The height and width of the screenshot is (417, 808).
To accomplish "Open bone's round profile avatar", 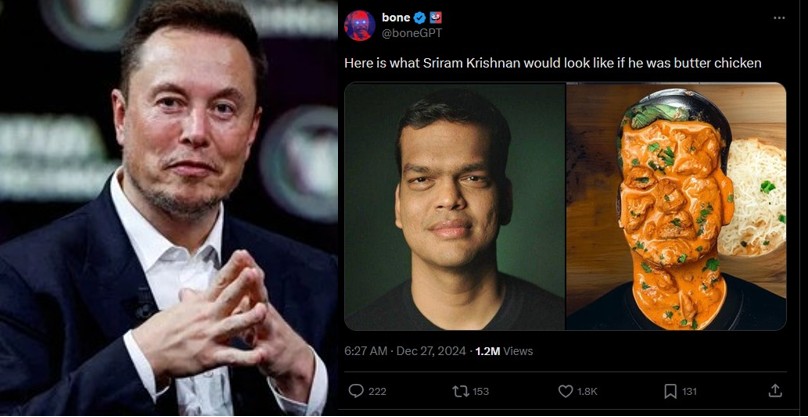I will (x=360, y=25).
